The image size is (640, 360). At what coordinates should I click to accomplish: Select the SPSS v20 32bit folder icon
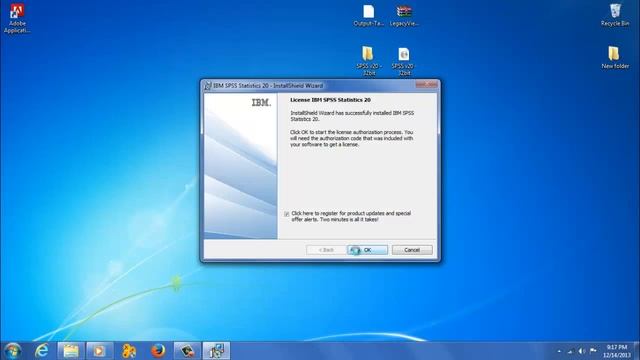(368, 61)
